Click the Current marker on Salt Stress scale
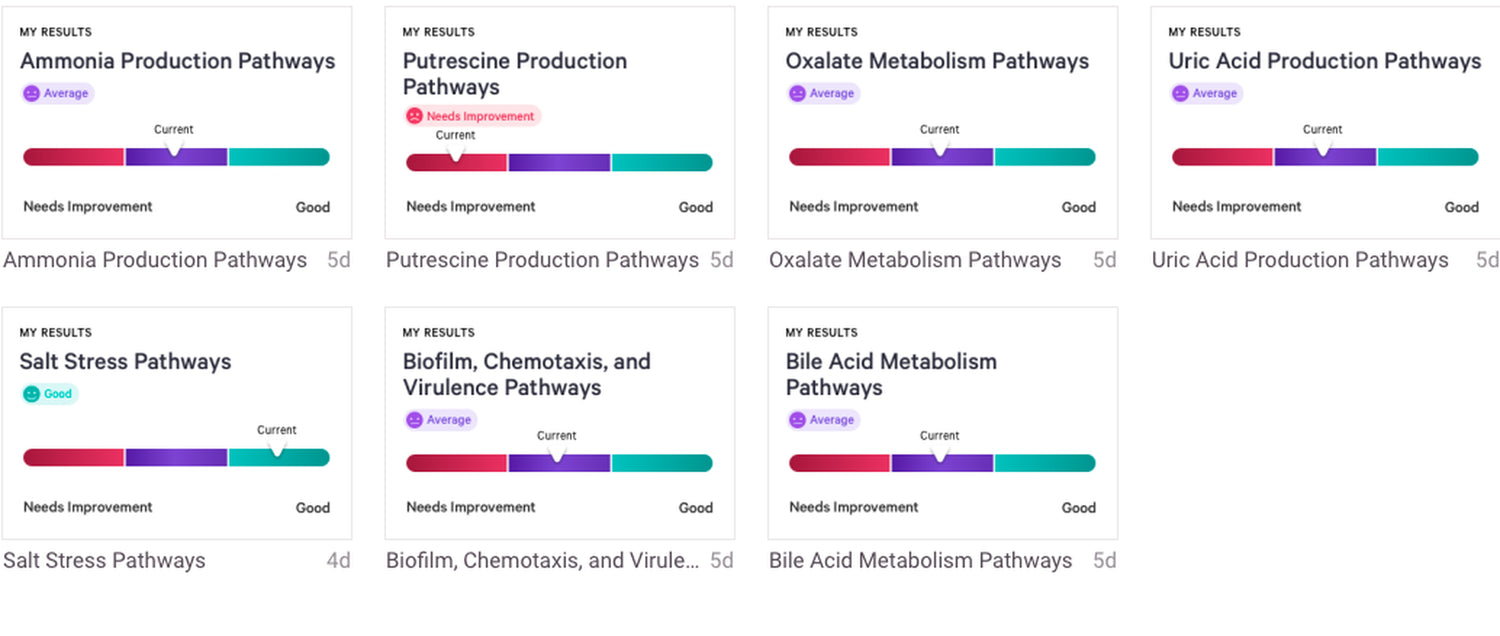 pyautogui.click(x=277, y=451)
